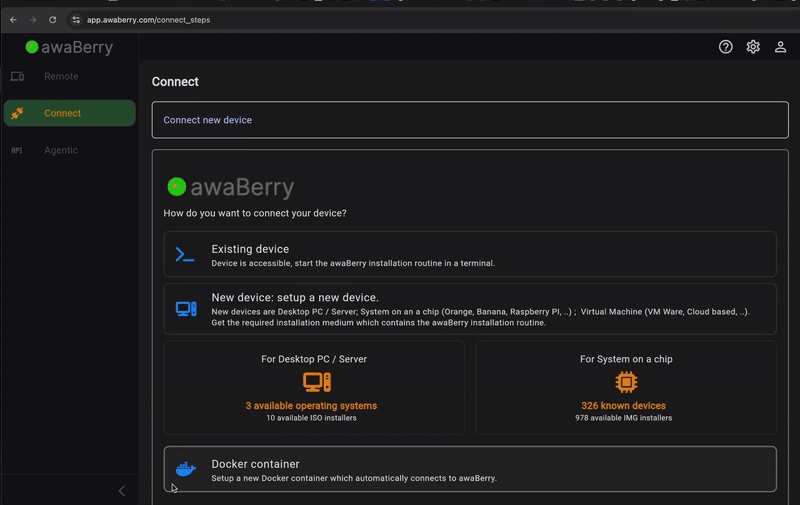This screenshot has height=505, width=800.
Task: Click text 'How do you want to connect your device?'
Action: [255, 213]
